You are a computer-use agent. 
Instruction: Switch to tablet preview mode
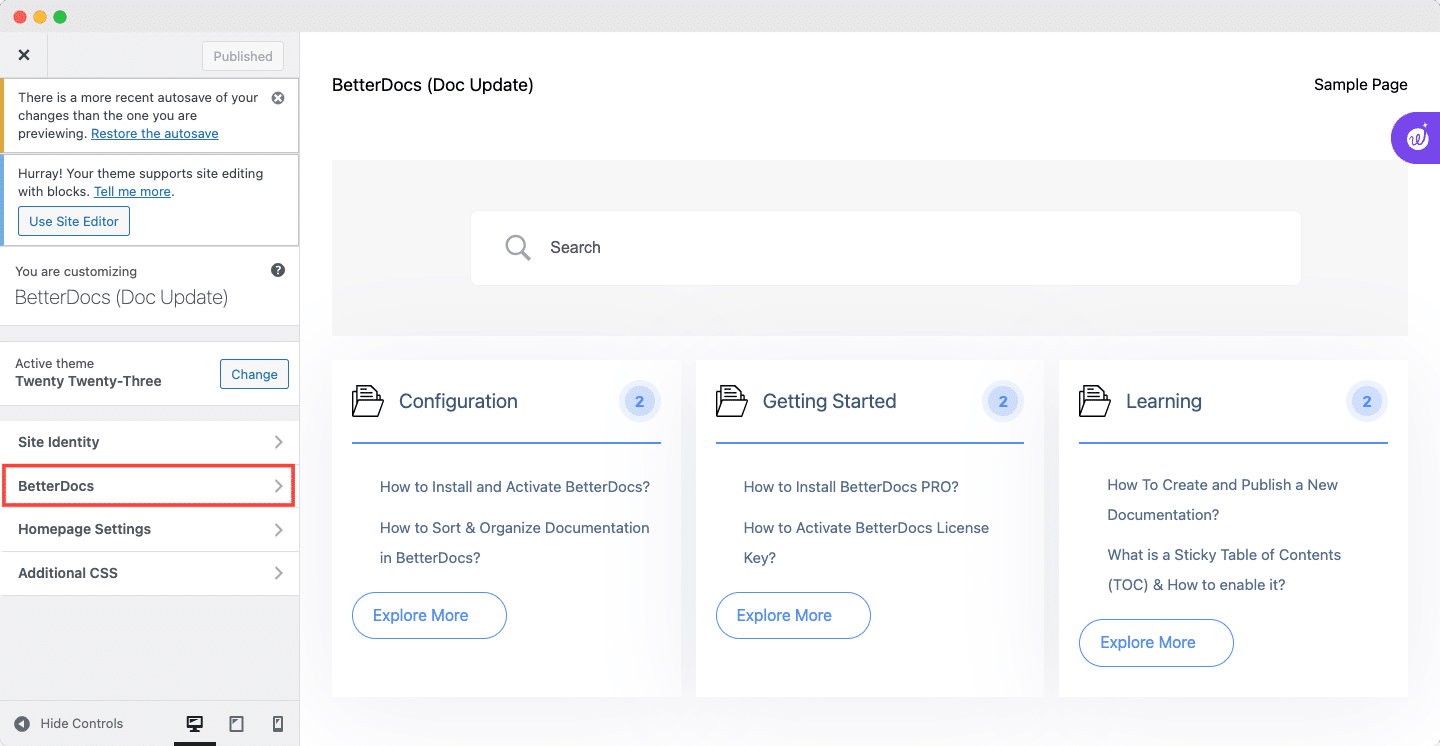236,723
